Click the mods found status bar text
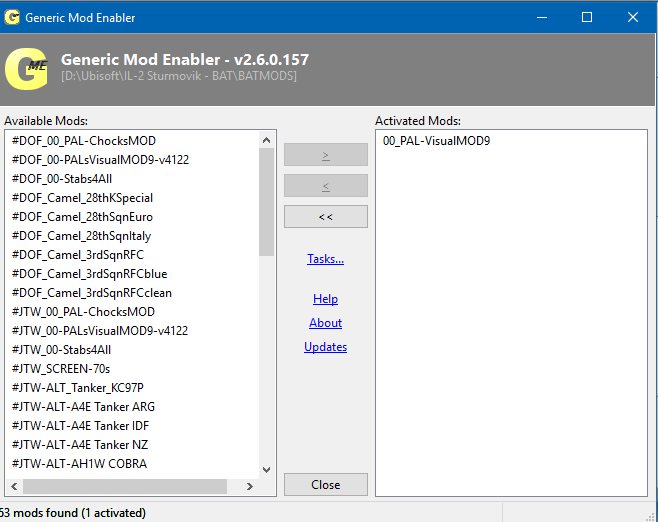 click(73, 513)
